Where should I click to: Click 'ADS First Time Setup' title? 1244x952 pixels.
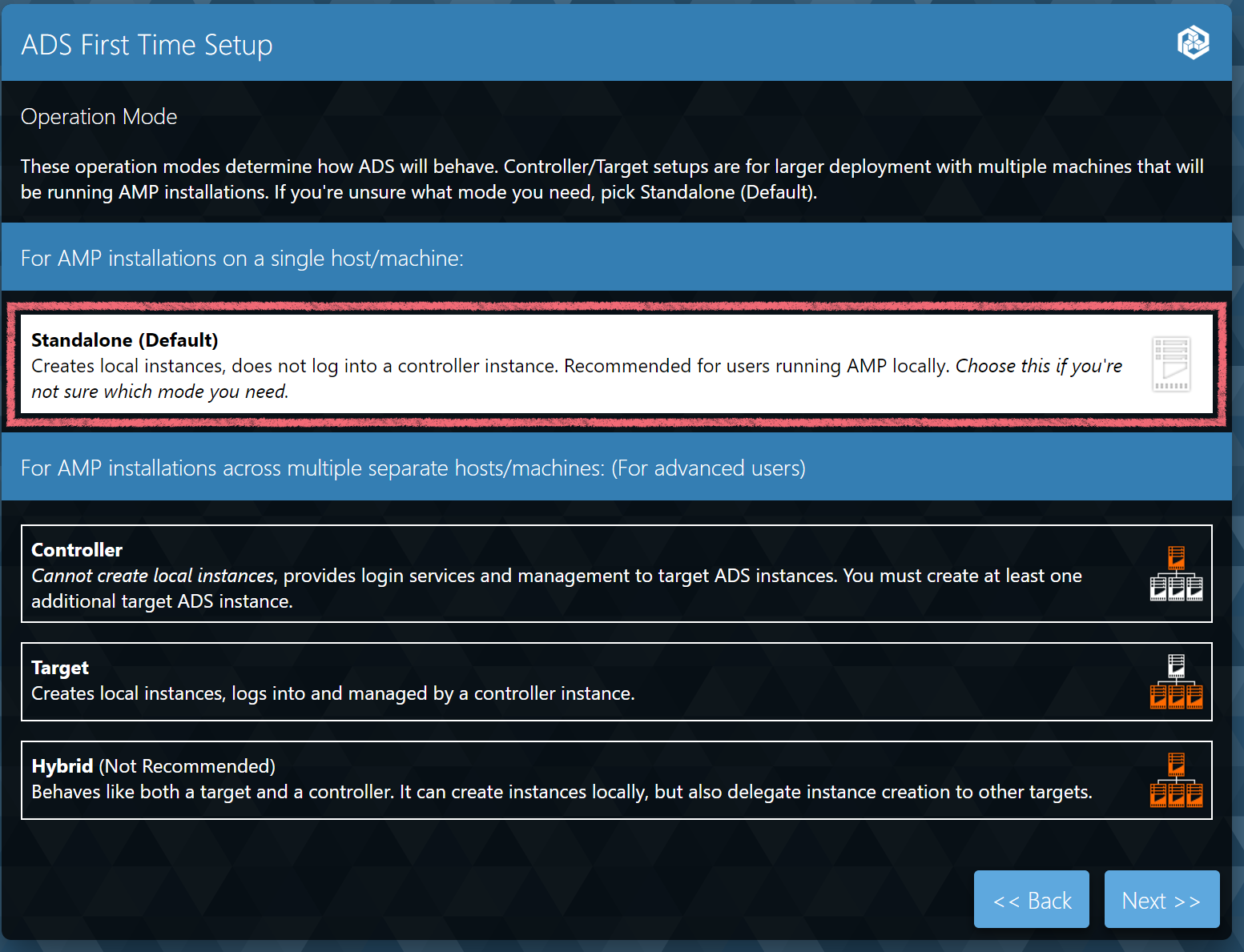pyautogui.click(x=147, y=45)
